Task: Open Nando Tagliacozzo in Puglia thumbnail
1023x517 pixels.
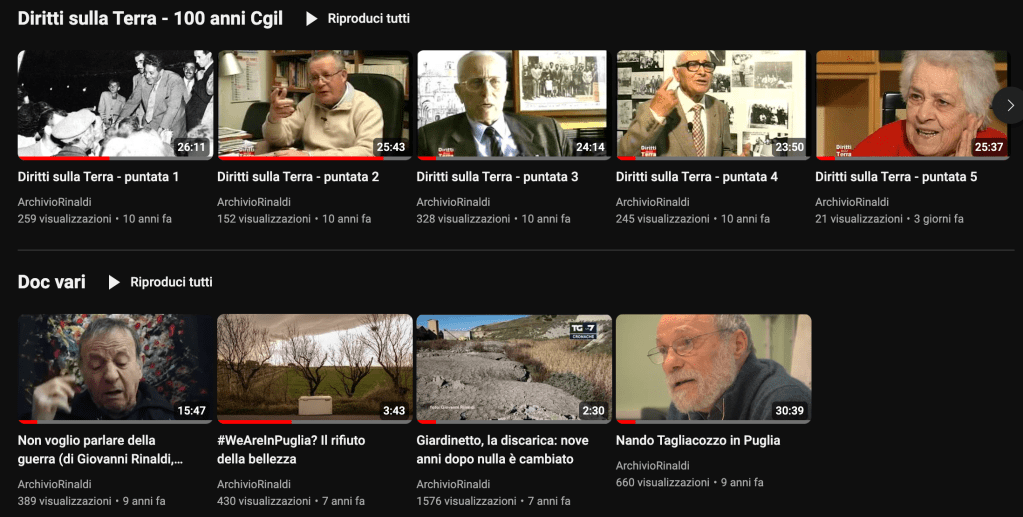Action: [x=713, y=369]
